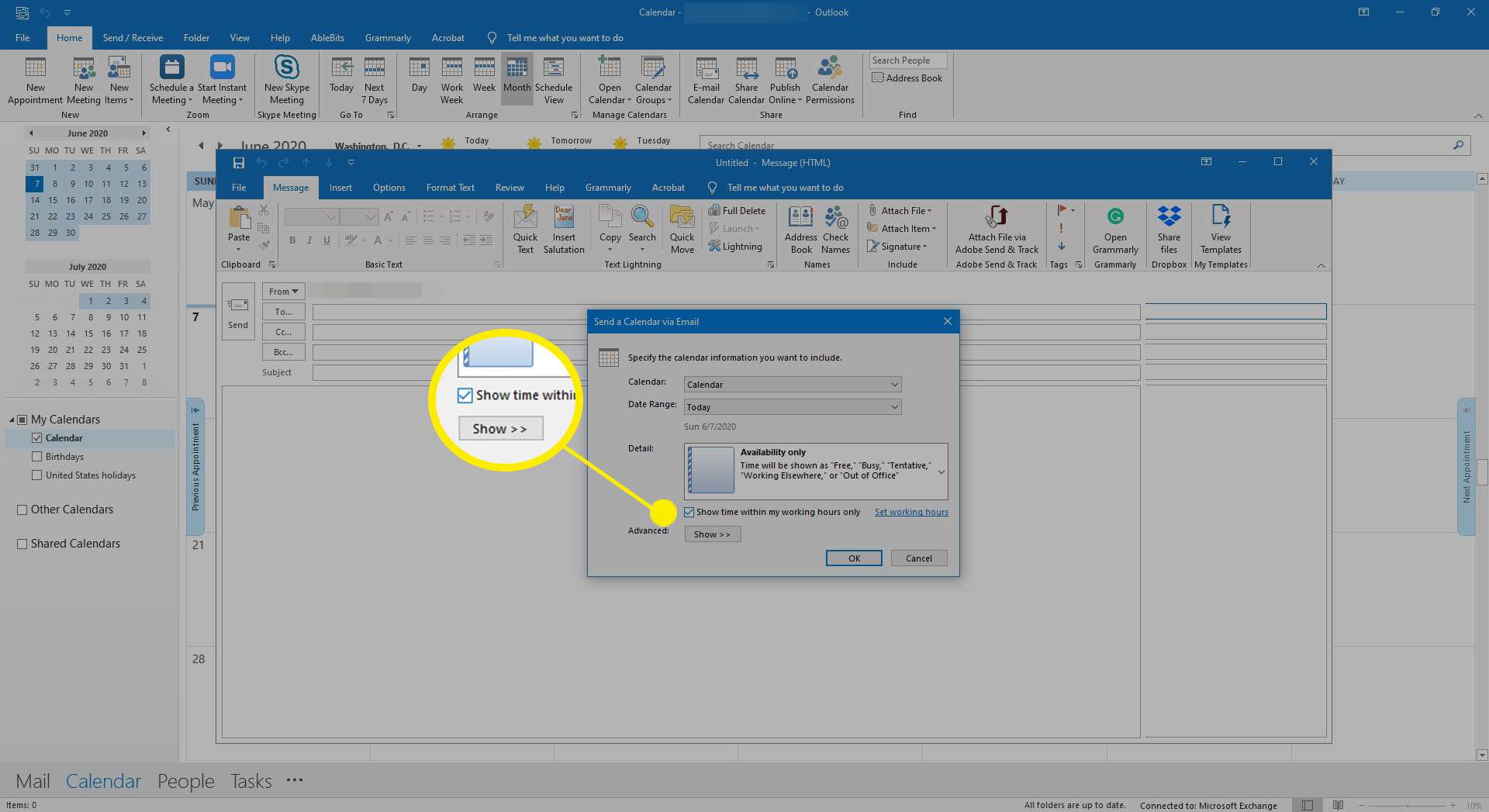The image size is (1489, 812).
Task: Open the New Meeting icon
Action: tap(84, 80)
